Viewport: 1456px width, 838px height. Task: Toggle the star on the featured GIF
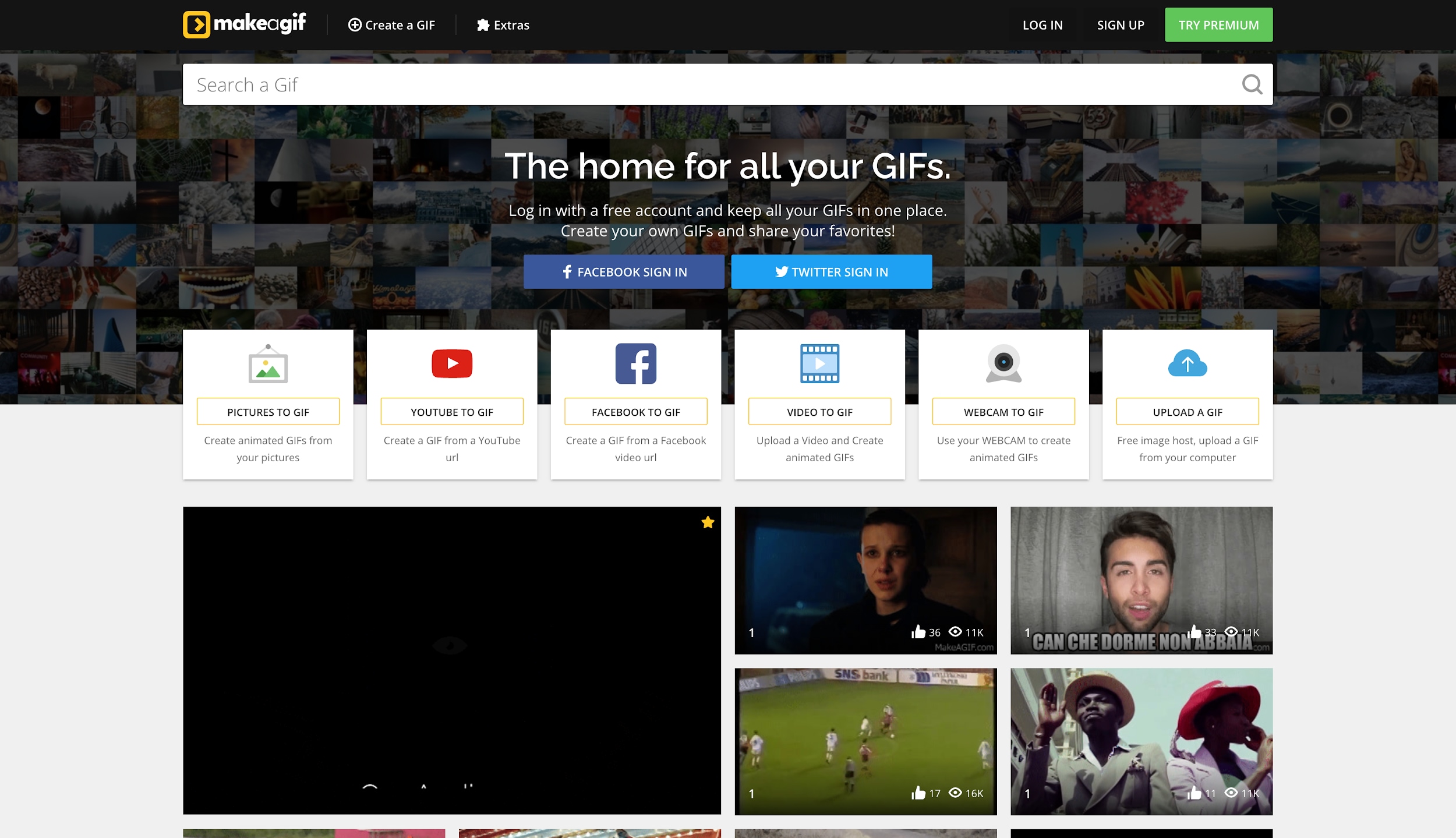(708, 522)
